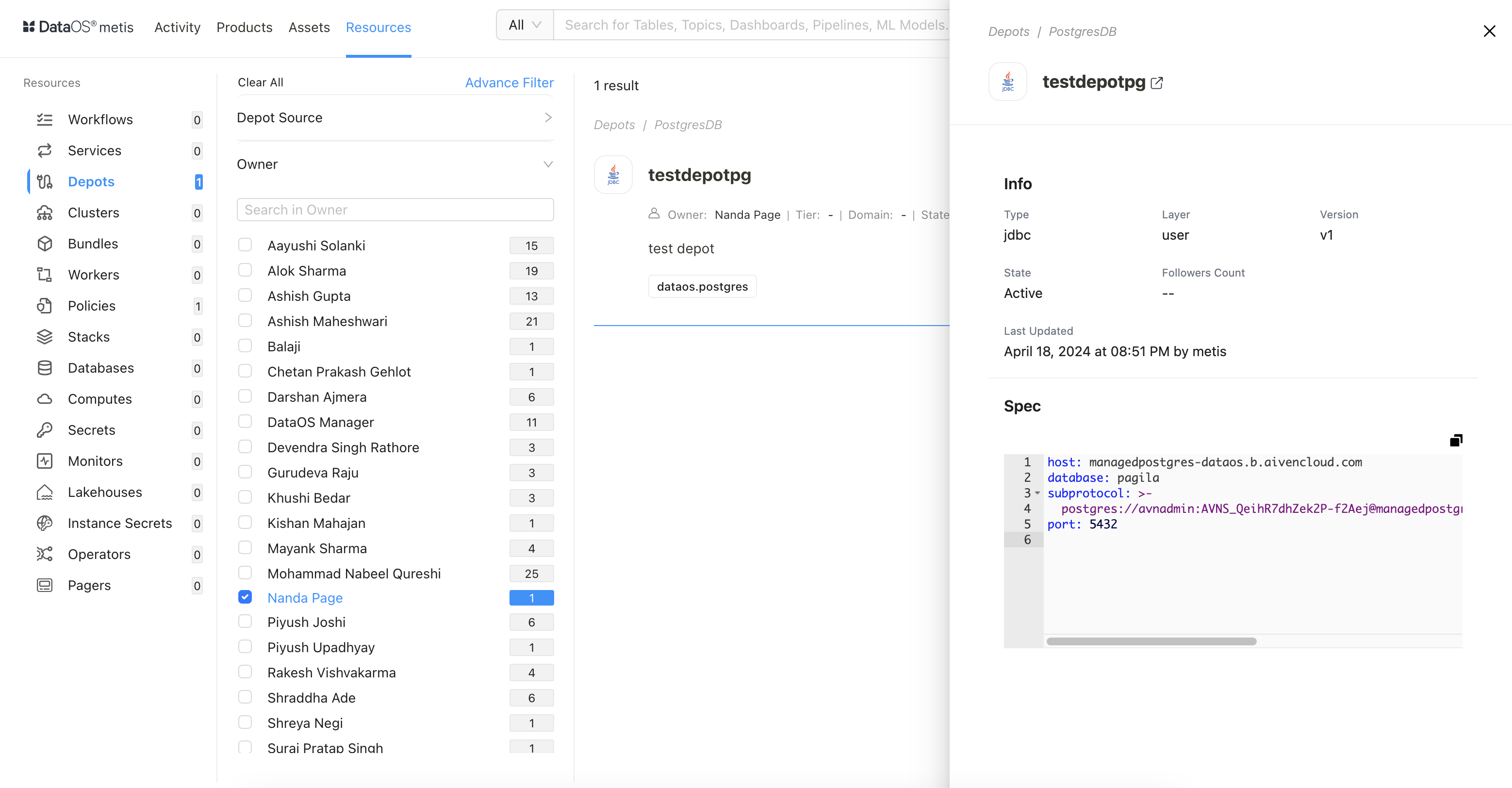
Task: Tick the Rakesh Vishvakarma checkbox
Action: [246, 672]
